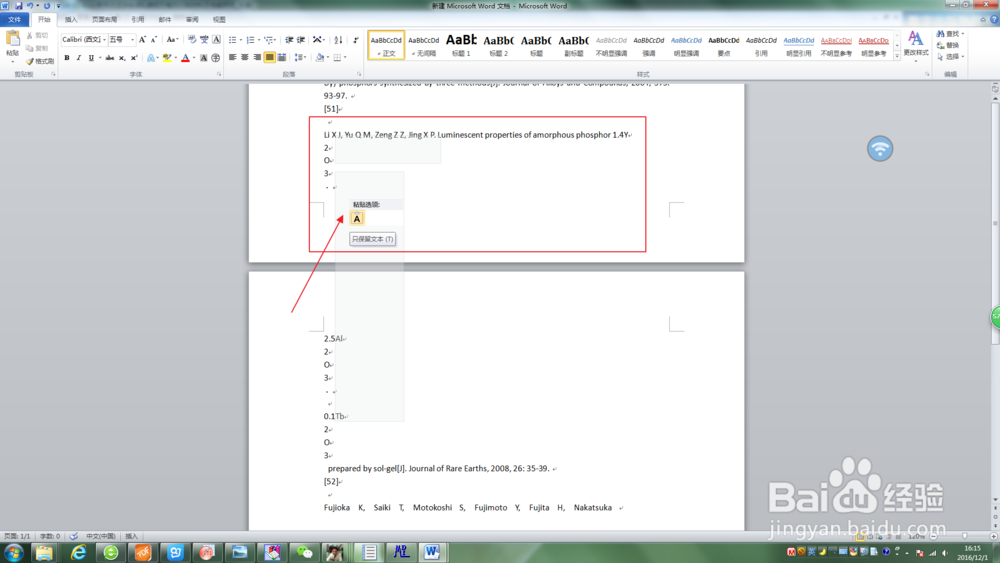Click the character shading icon
The height and width of the screenshot is (563, 1000).
203,58
